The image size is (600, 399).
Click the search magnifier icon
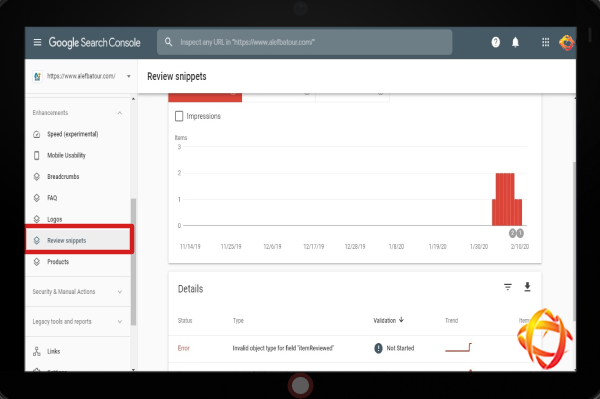tap(168, 42)
